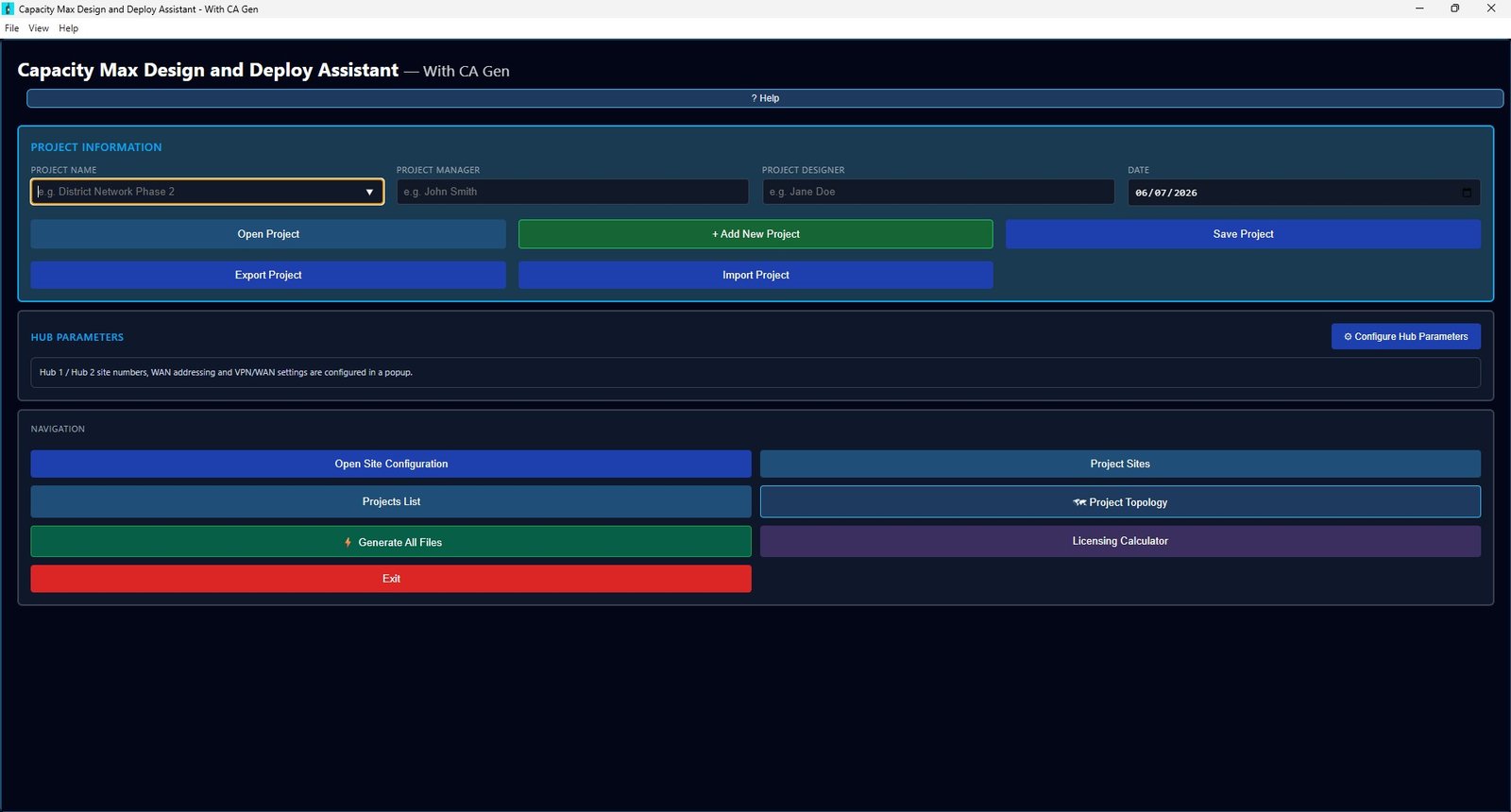Viewport: 1511px width, 812px height.
Task: Click the HUB PARAMETERS heading
Action: click(77, 337)
